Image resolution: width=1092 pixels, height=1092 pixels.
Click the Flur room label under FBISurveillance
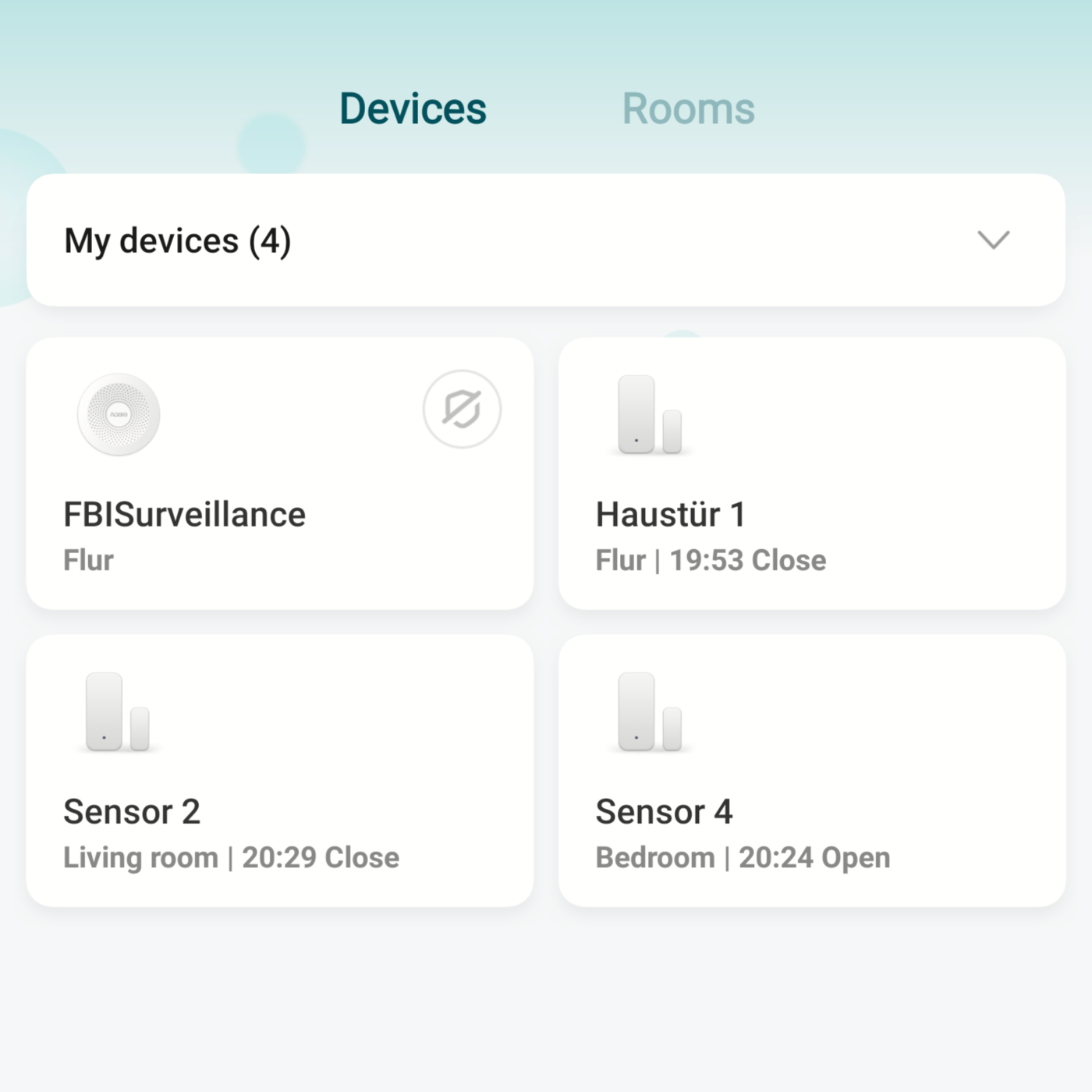coord(88,560)
